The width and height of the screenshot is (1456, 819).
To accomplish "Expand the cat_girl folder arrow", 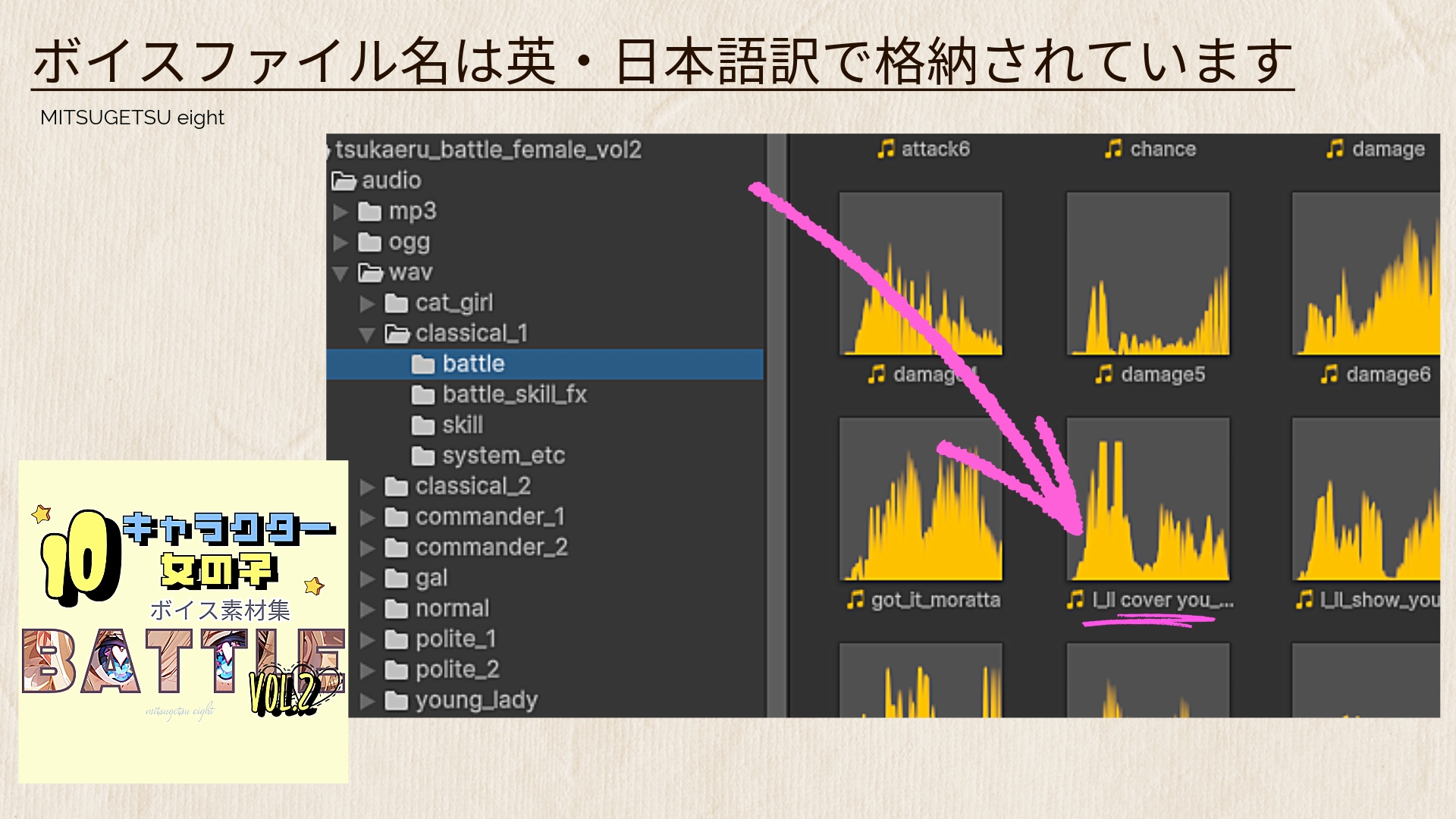I will click(367, 304).
